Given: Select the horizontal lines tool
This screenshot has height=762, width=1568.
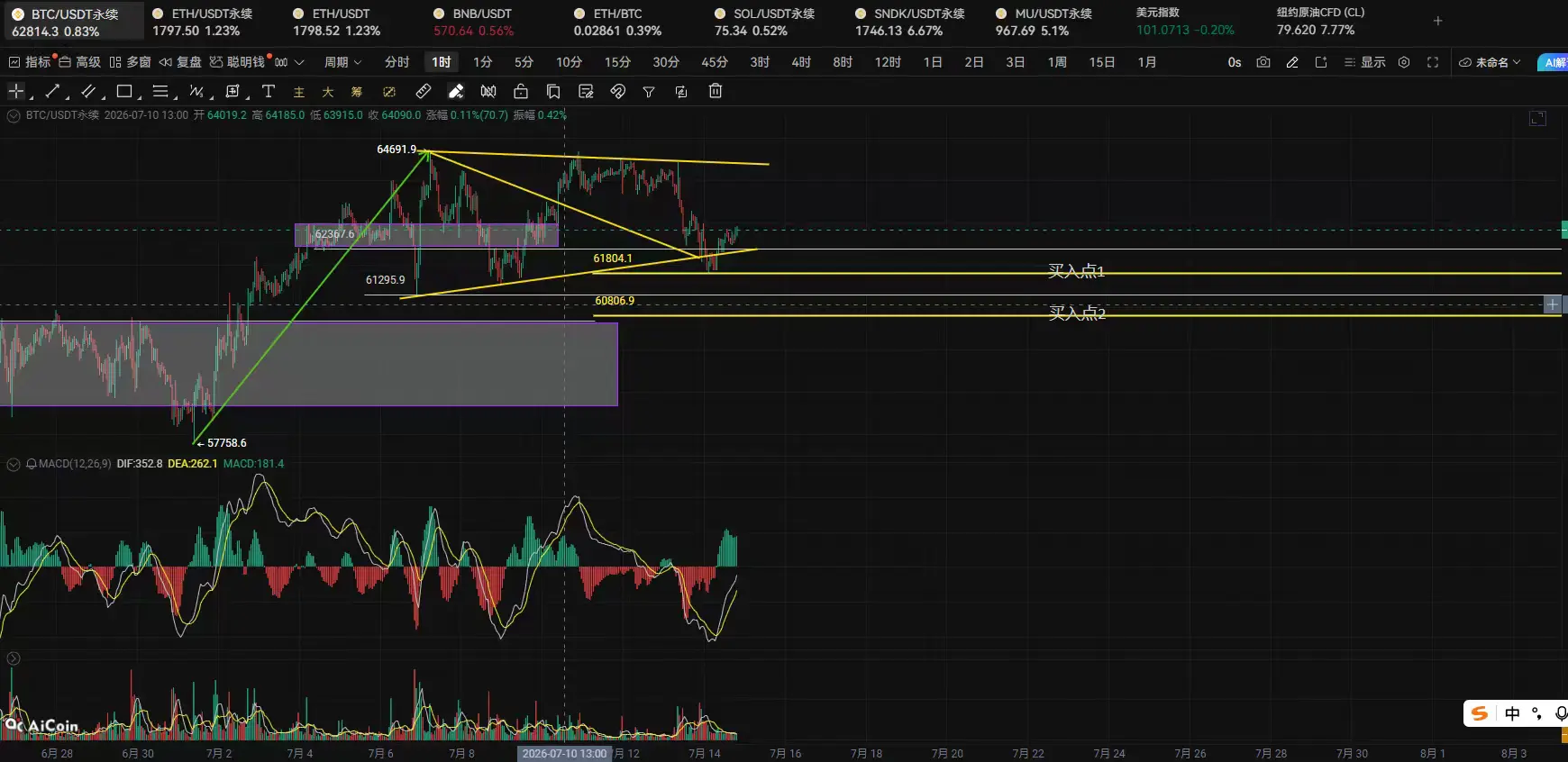Looking at the screenshot, I should point(160,91).
